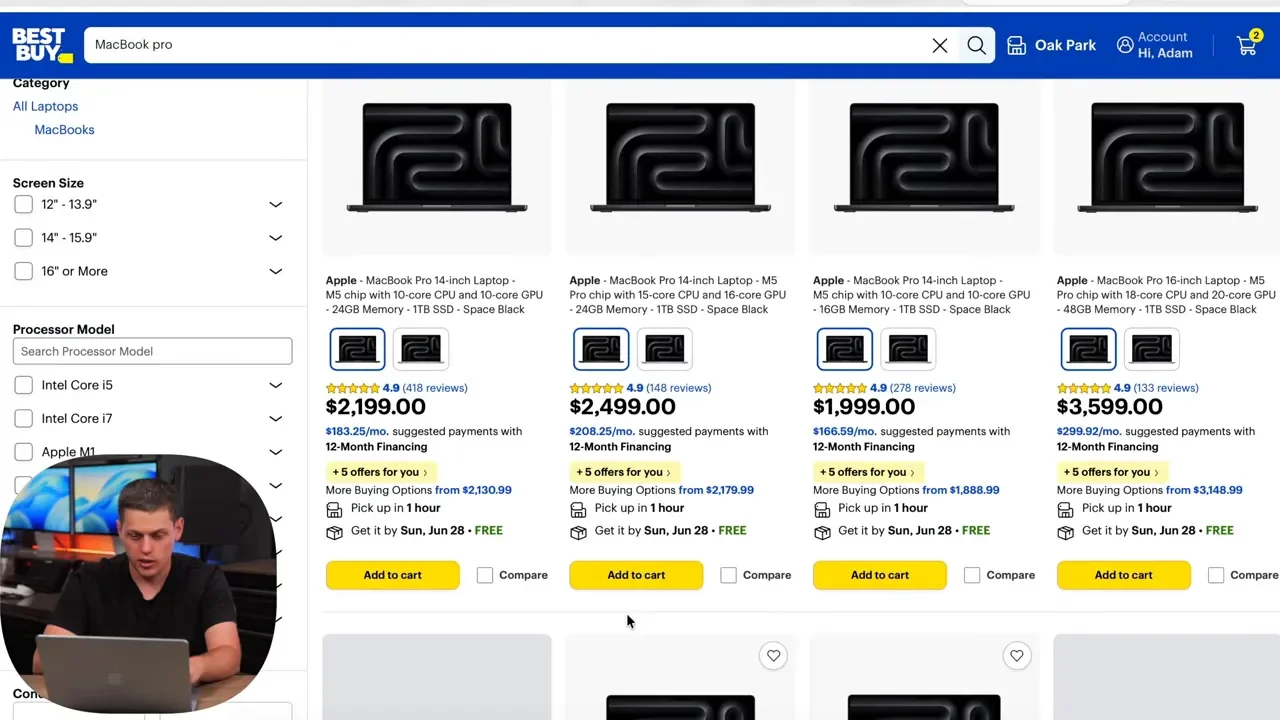Expand the Intel Core i5 chevron
Screen dimensions: 1280x720
pos(276,385)
